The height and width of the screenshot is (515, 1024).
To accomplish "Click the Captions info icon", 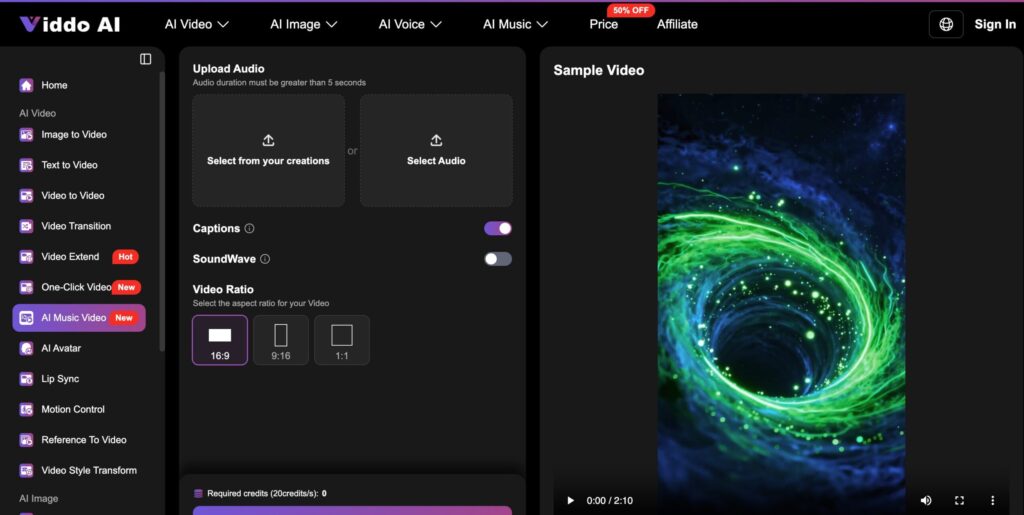I will click(249, 228).
